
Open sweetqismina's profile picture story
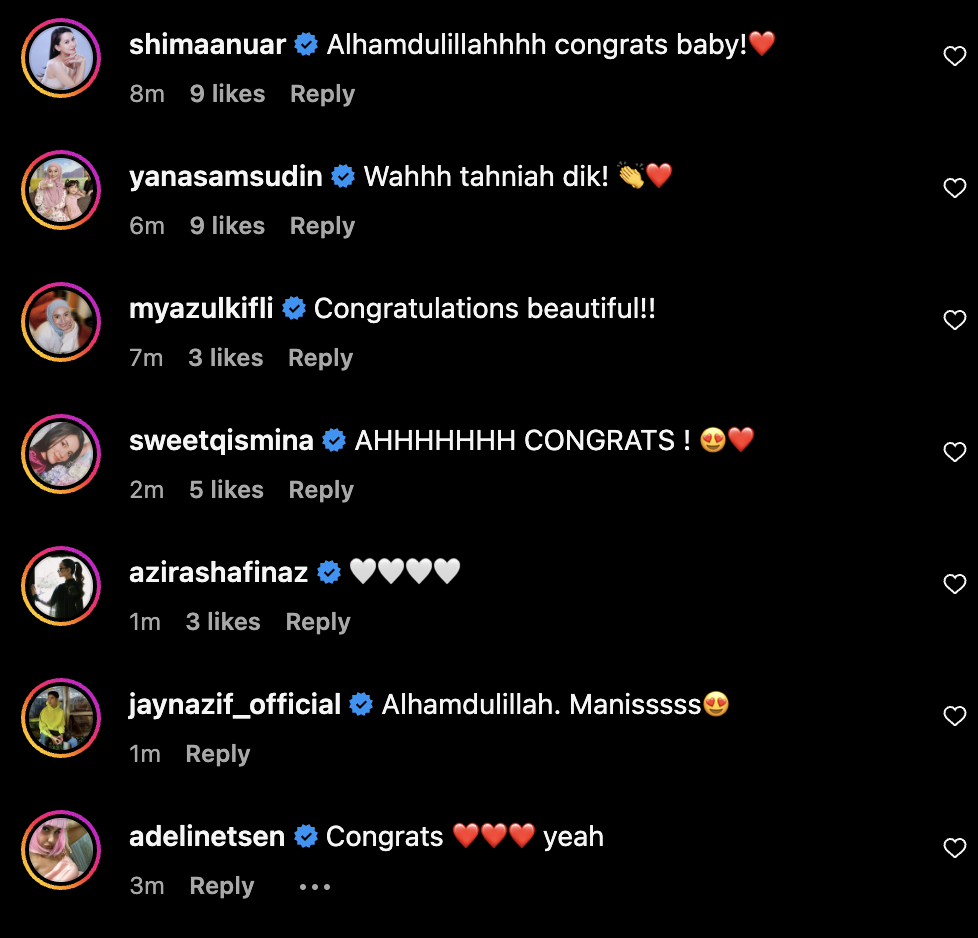coord(61,454)
